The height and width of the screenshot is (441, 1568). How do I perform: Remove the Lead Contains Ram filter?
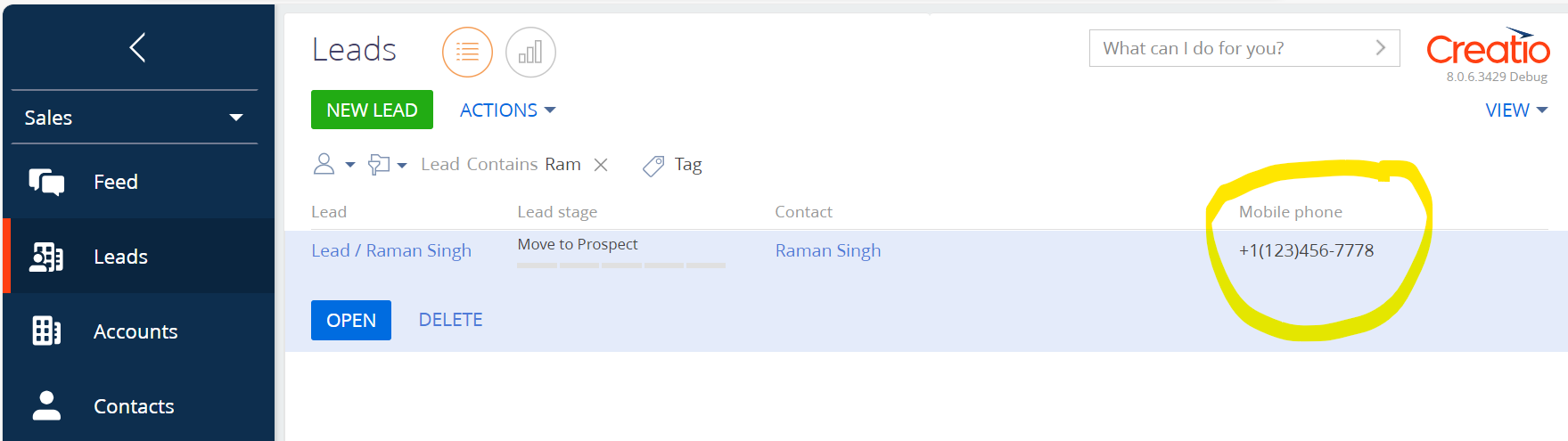pos(601,165)
